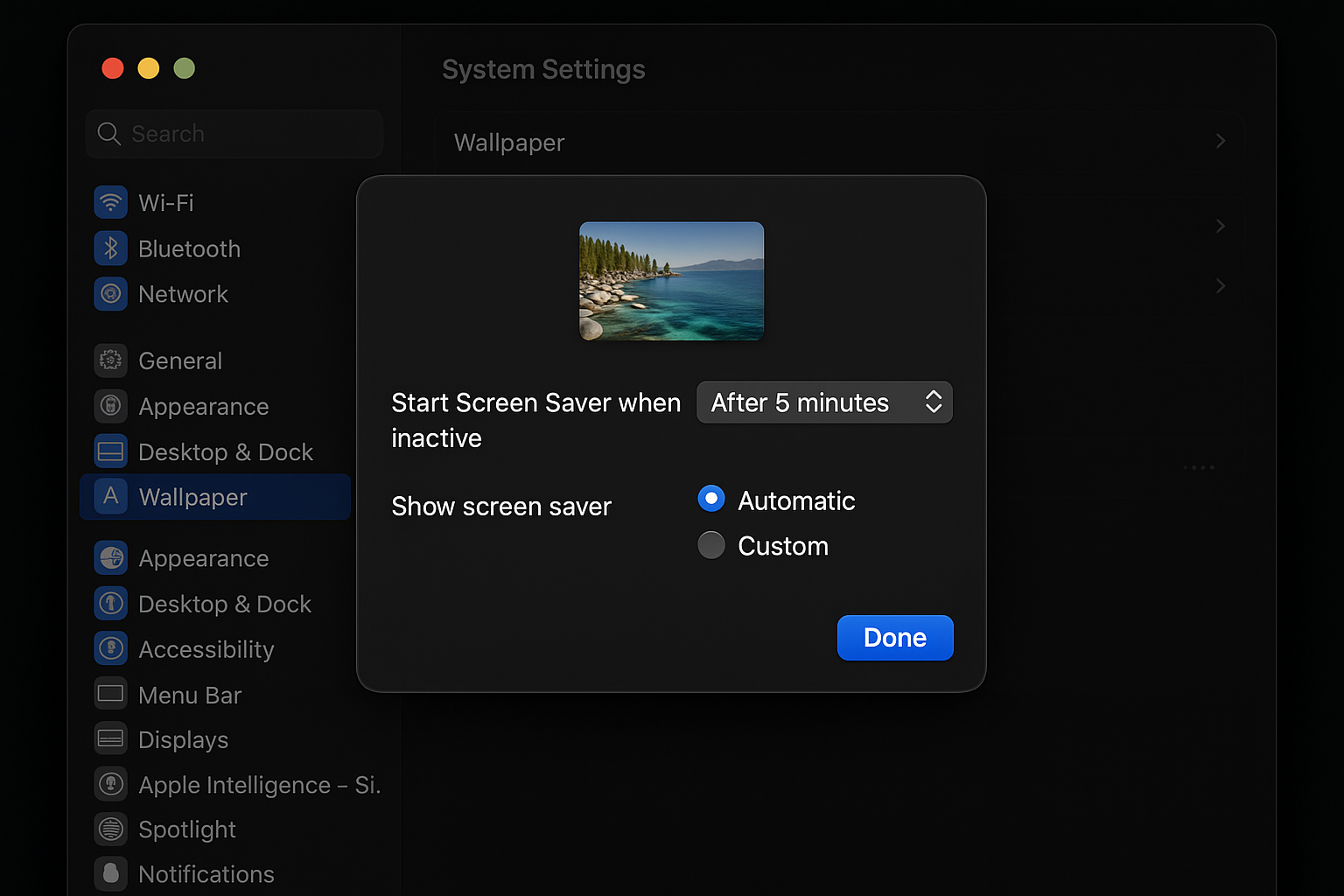Select the Accessibility sidebar icon
1344x896 pixels.
(110, 648)
